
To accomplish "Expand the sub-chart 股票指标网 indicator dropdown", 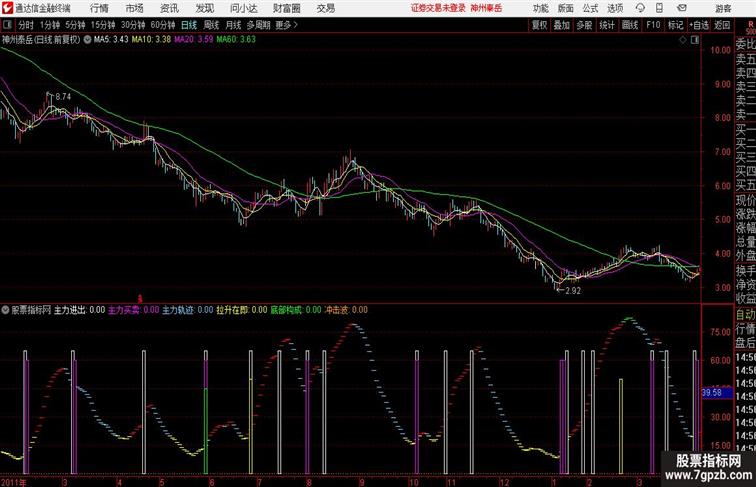I will coord(5,310).
